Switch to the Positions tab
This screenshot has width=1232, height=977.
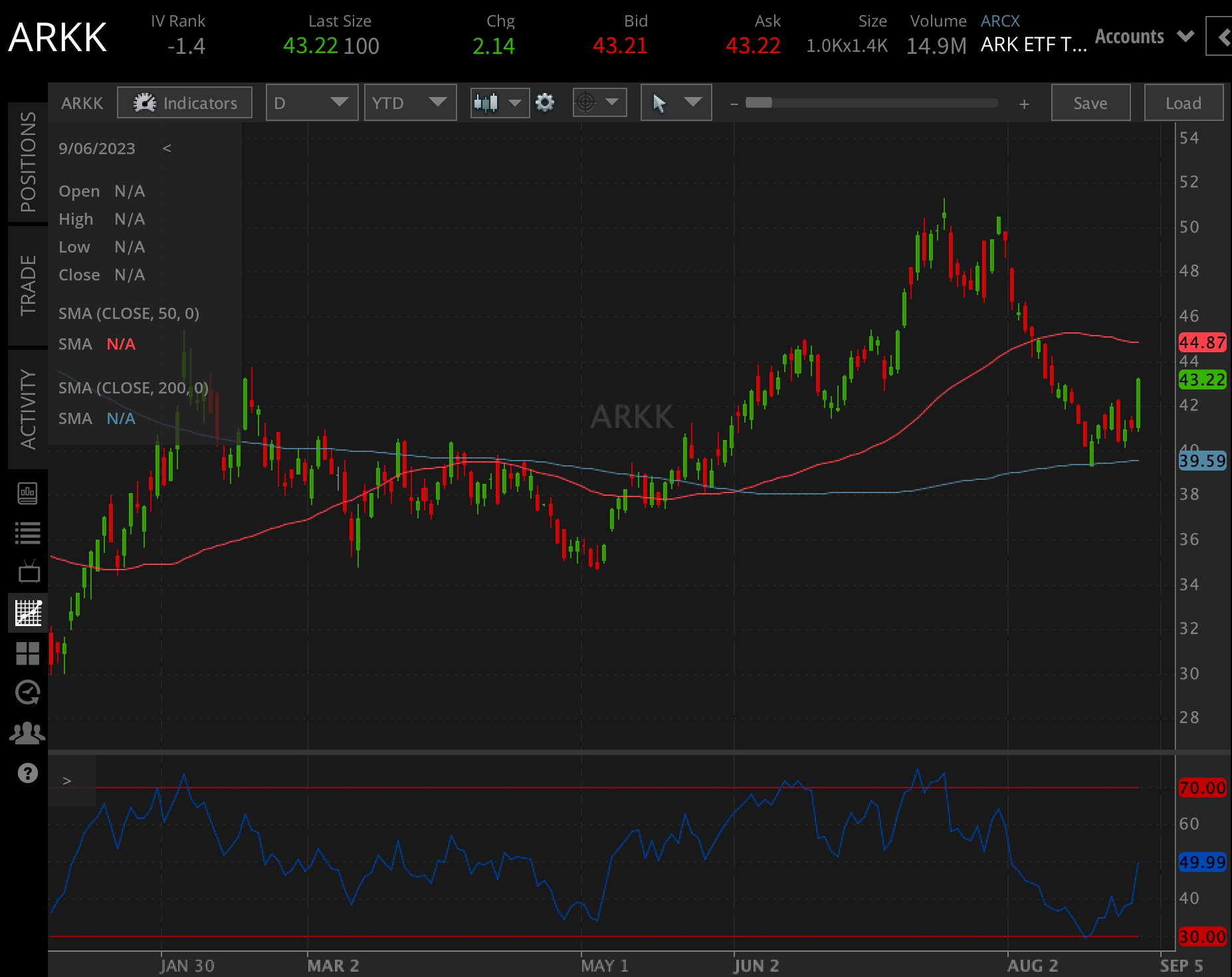click(x=28, y=162)
